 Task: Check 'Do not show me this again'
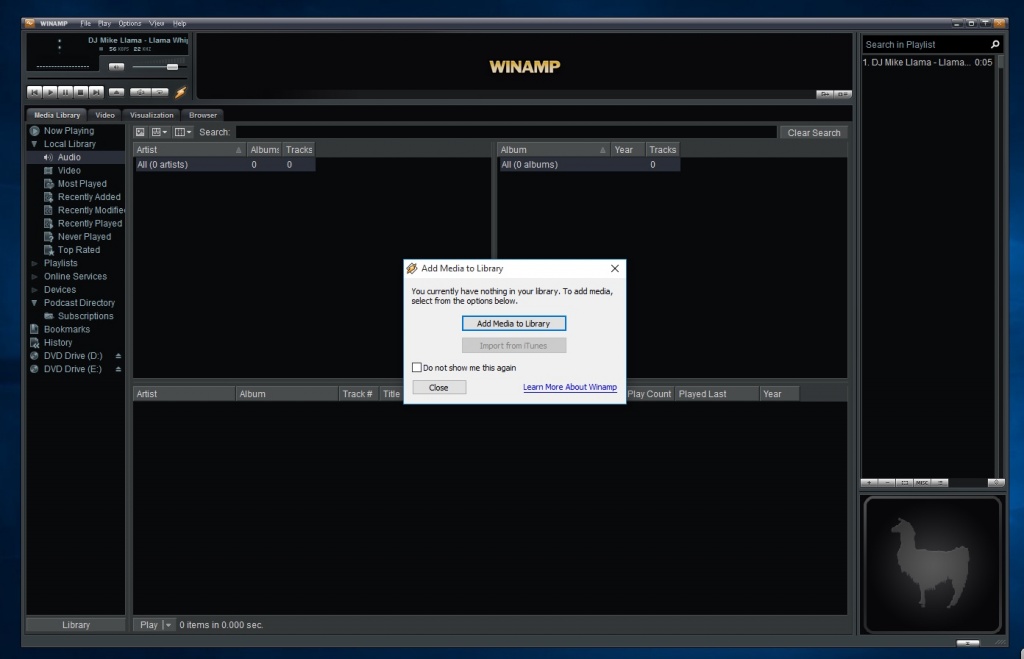tap(417, 367)
